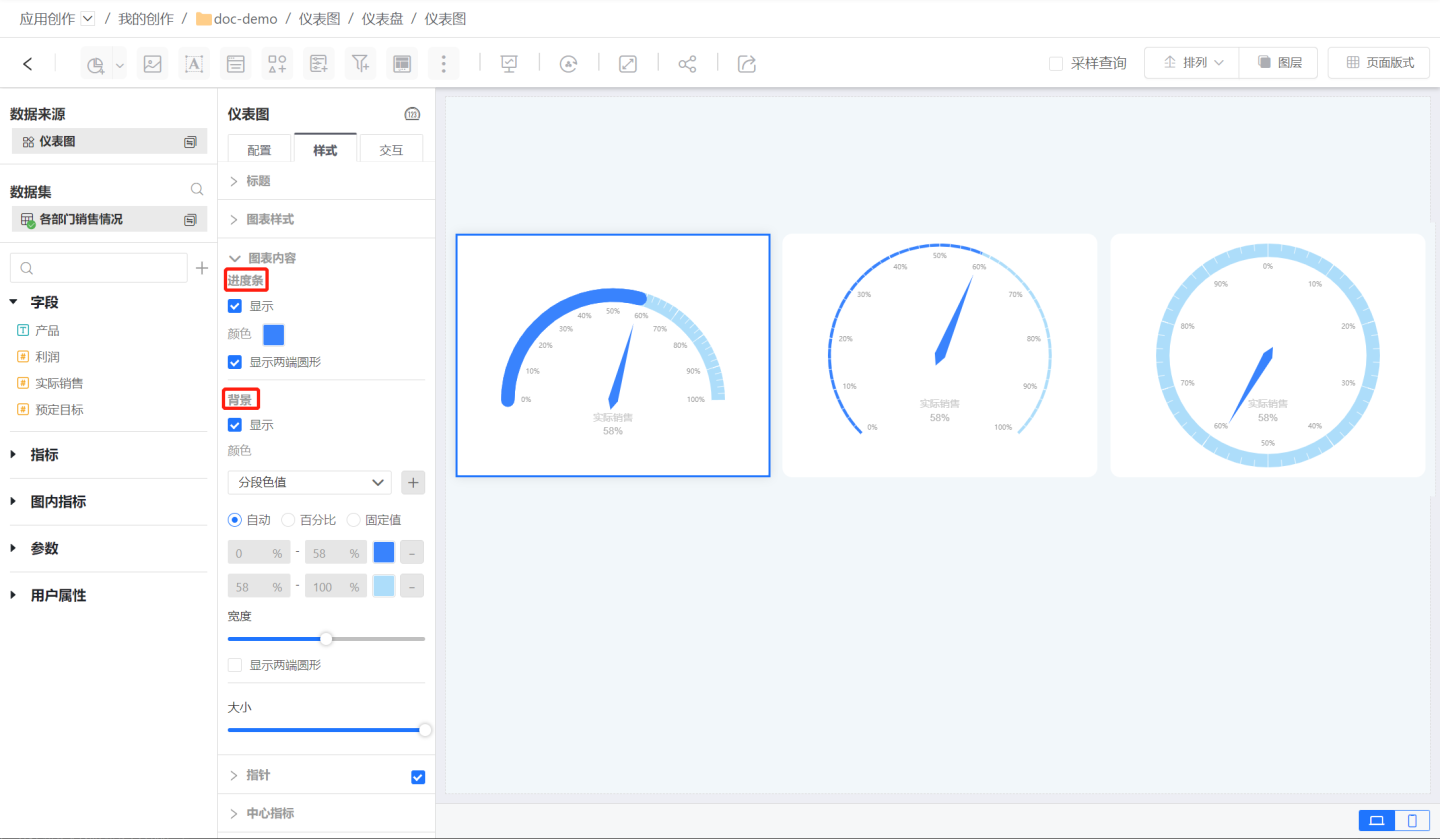
Task: Click the add filter funnel icon
Action: 360,64
